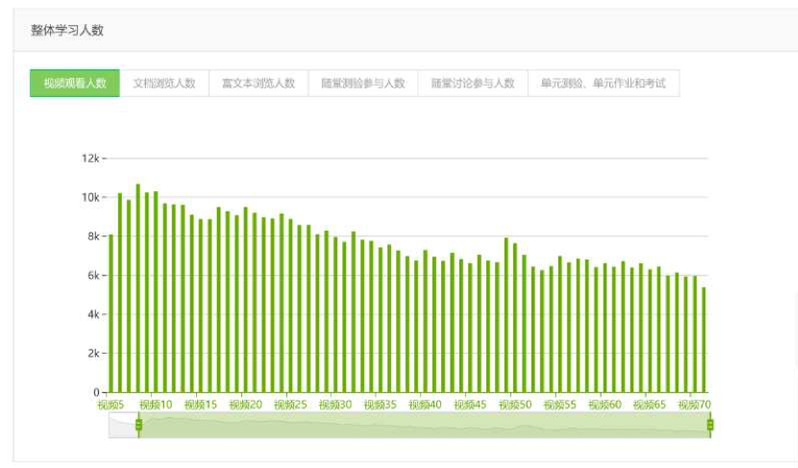
Task: Switch to the 文档浏览人数 tab
Action: pyautogui.click(x=164, y=84)
